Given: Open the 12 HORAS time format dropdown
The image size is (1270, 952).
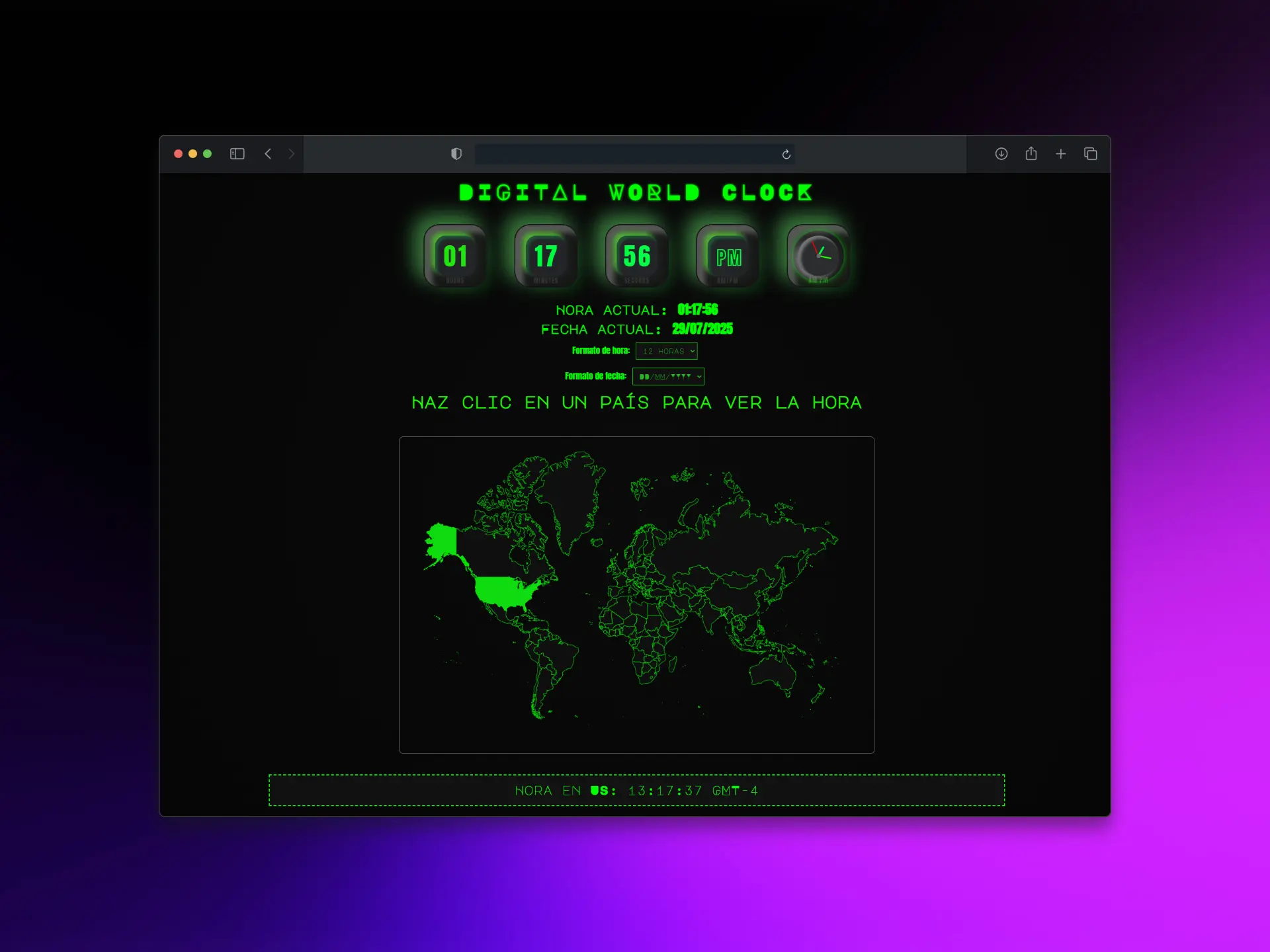Looking at the screenshot, I should click(x=667, y=351).
